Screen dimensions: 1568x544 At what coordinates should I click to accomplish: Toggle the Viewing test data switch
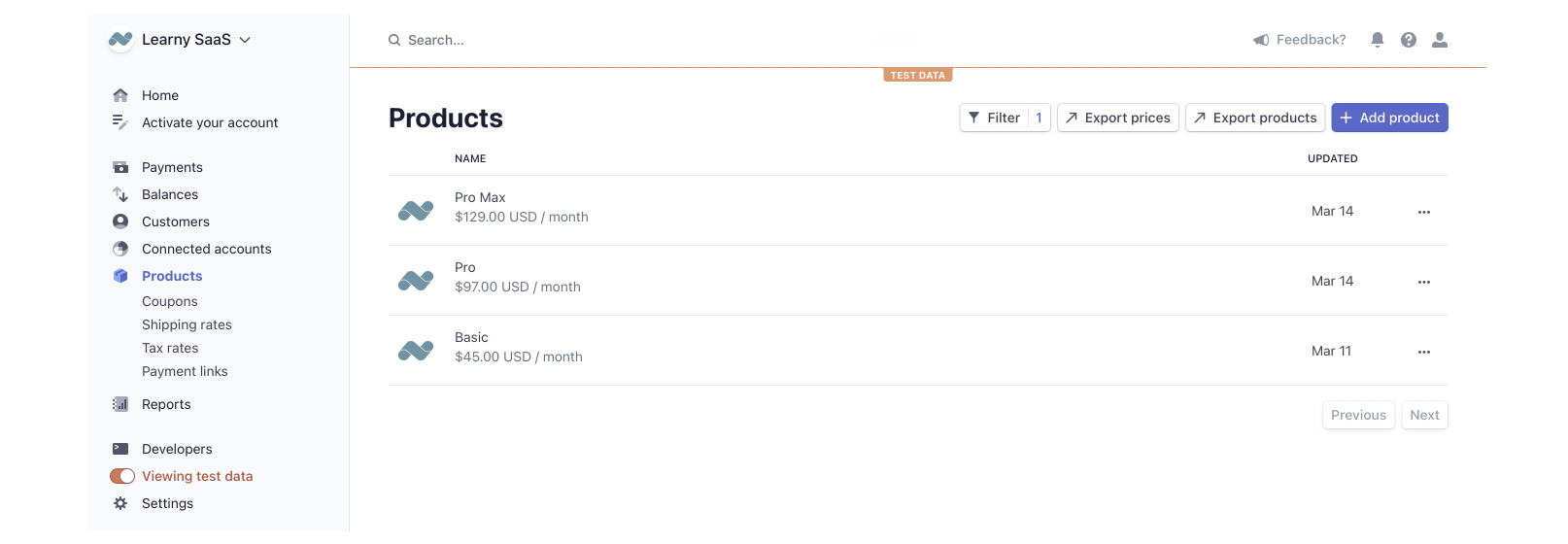[x=122, y=476]
